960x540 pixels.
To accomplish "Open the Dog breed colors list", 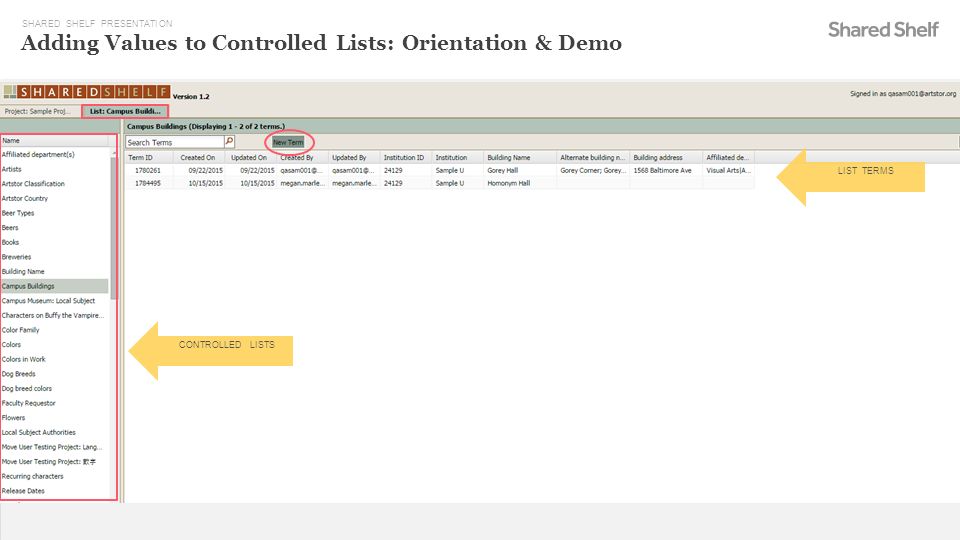I will [x=54, y=389].
